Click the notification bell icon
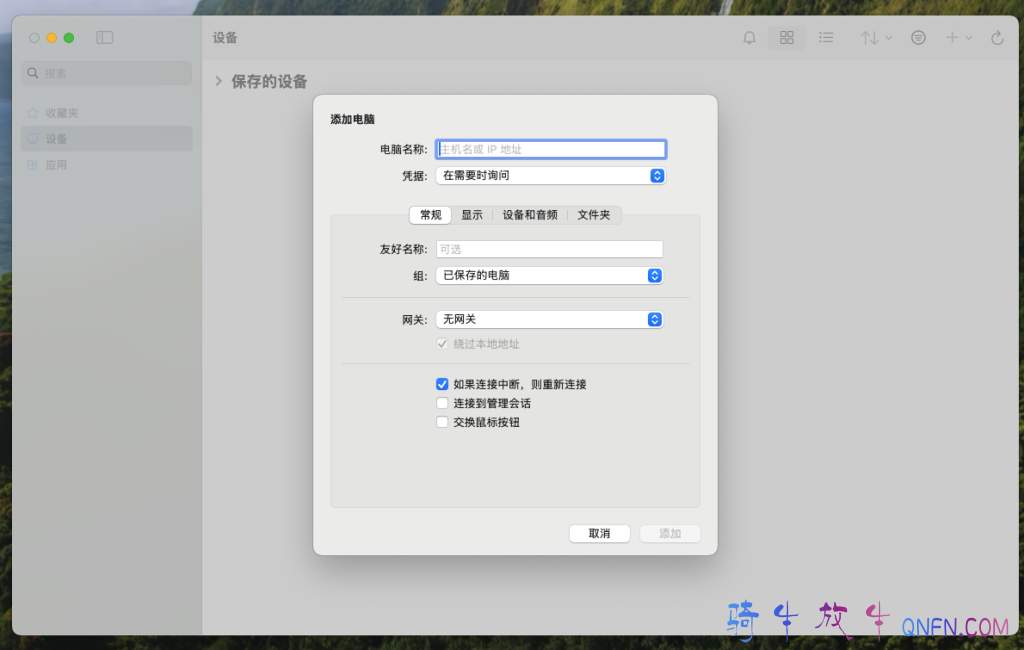Screen dimensions: 1024x650 tap(749, 38)
